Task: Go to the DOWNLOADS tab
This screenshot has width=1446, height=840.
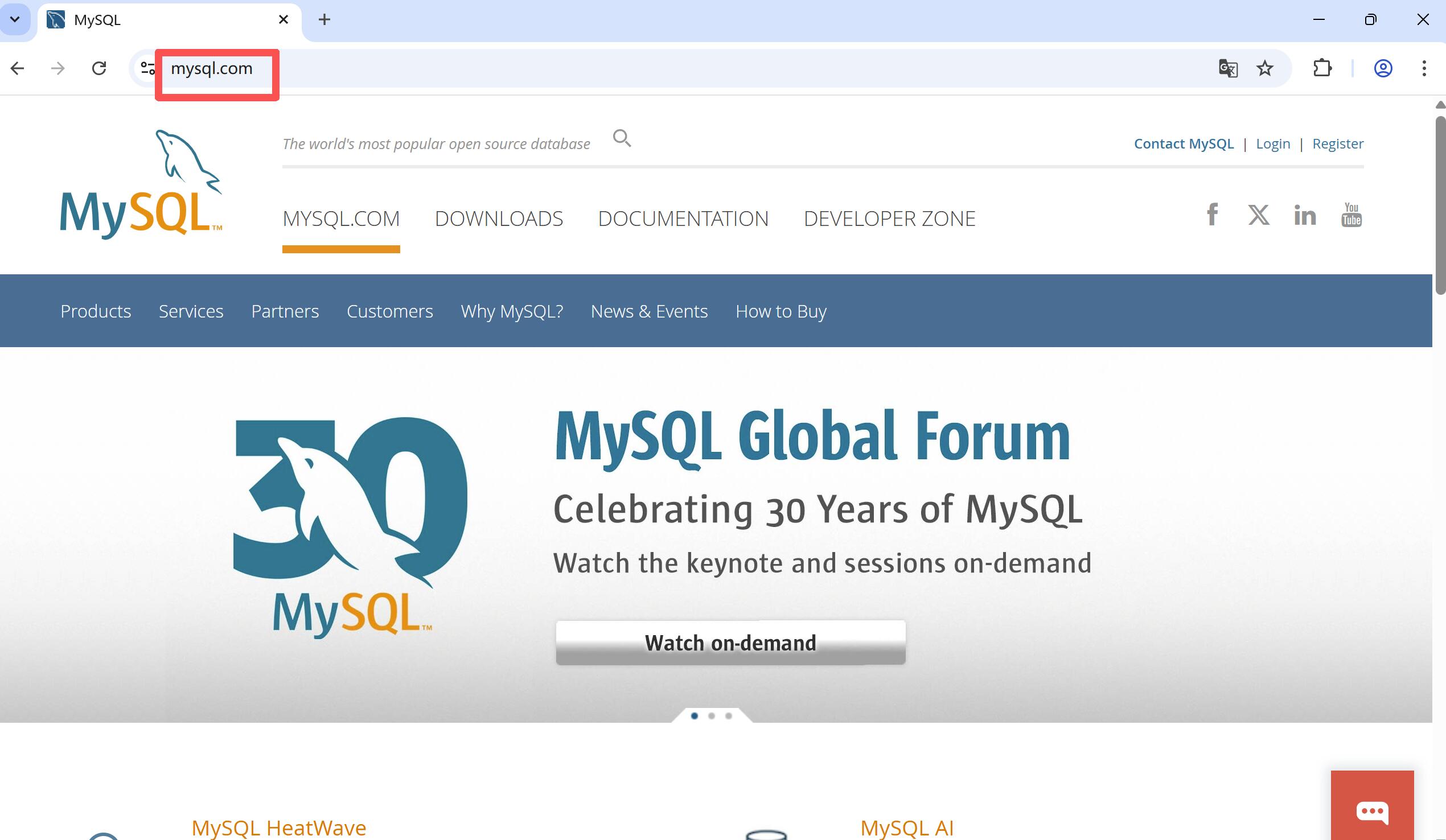Action: point(499,219)
